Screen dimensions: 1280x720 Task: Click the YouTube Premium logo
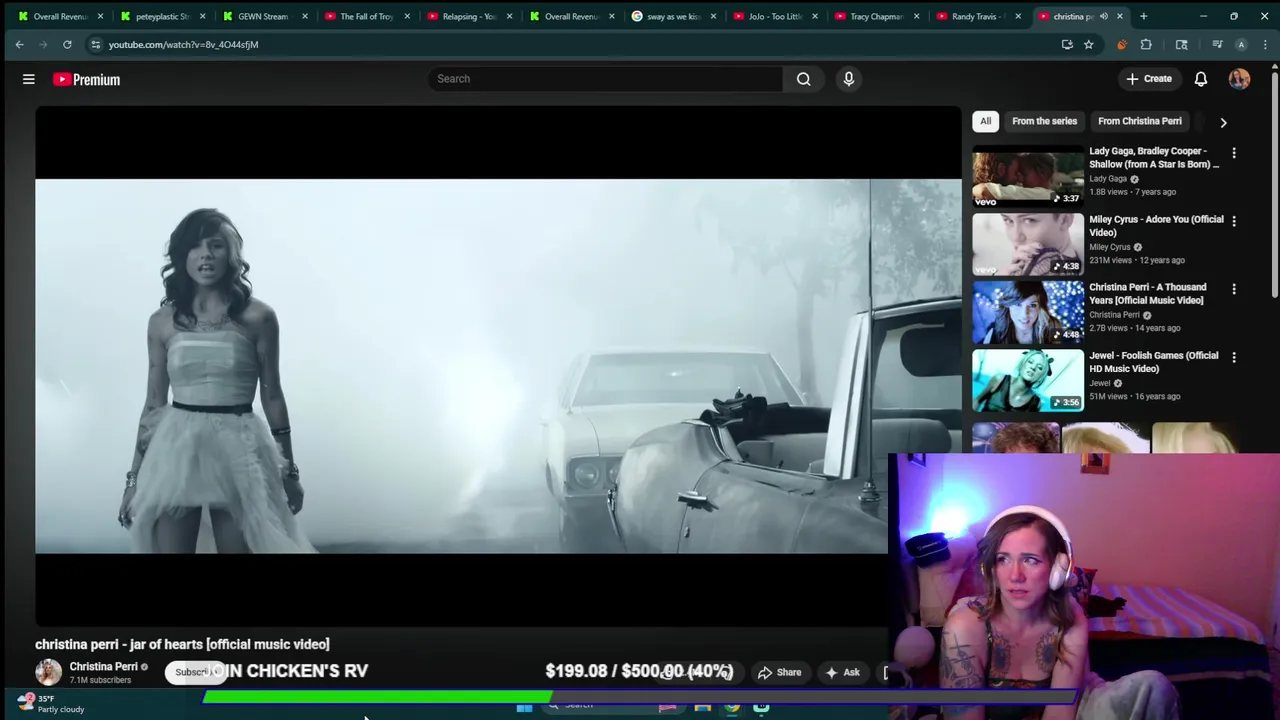(x=87, y=79)
